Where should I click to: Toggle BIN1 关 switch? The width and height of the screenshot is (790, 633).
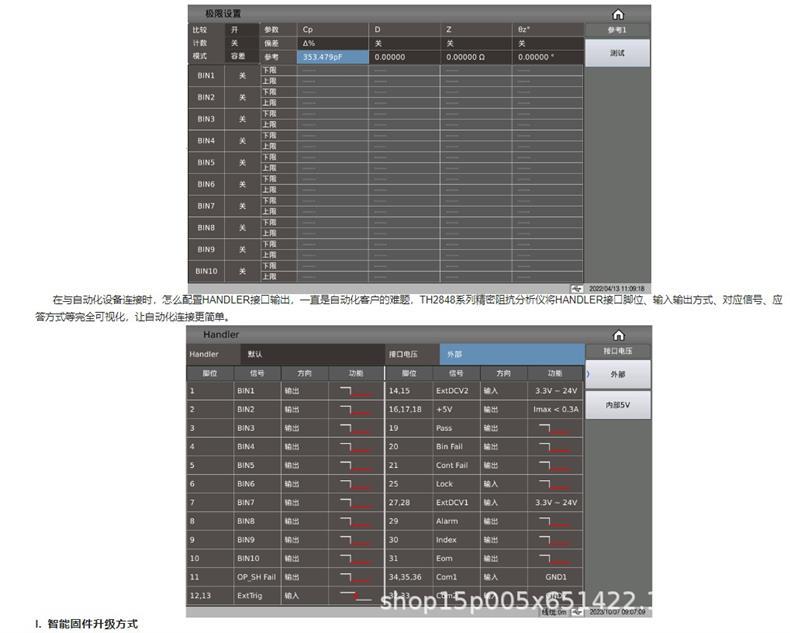[242, 76]
